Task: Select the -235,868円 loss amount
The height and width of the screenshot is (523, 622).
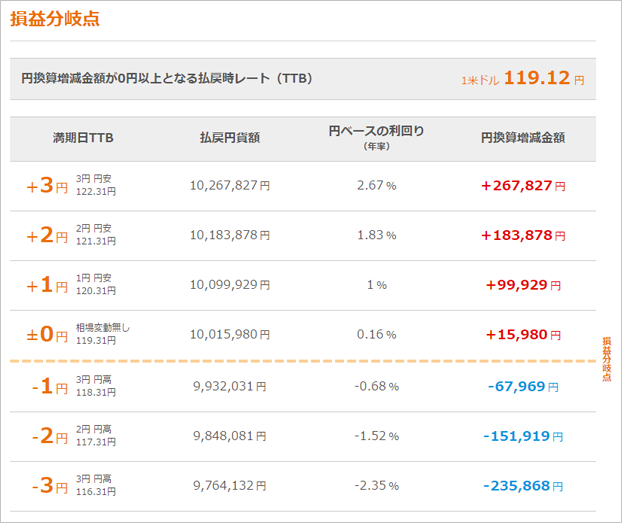Action: 522,486
